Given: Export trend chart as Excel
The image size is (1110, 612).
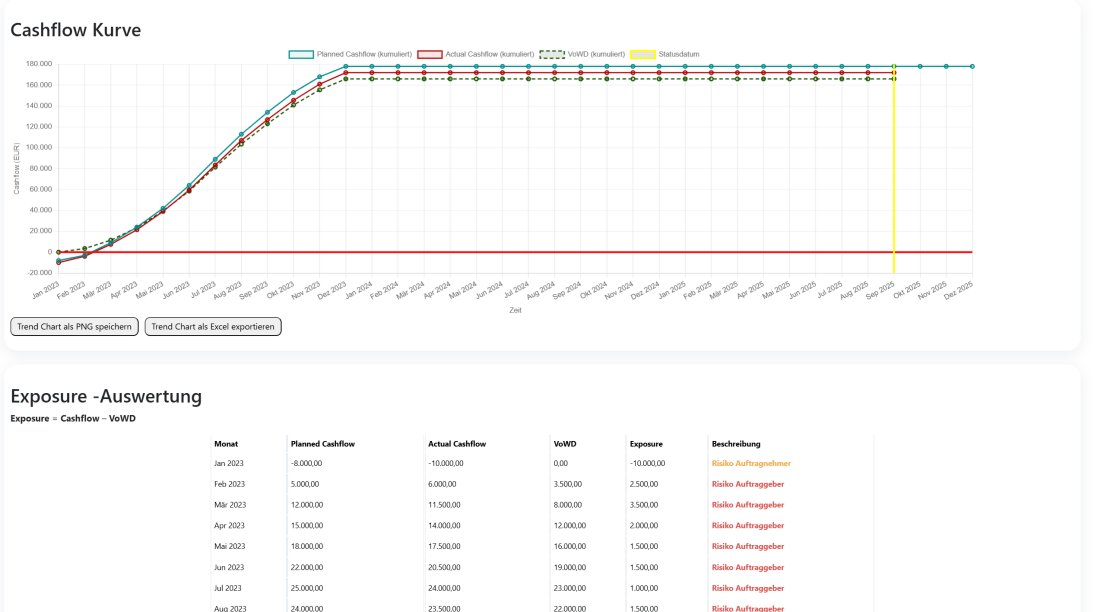Looking at the screenshot, I should click(213, 327).
